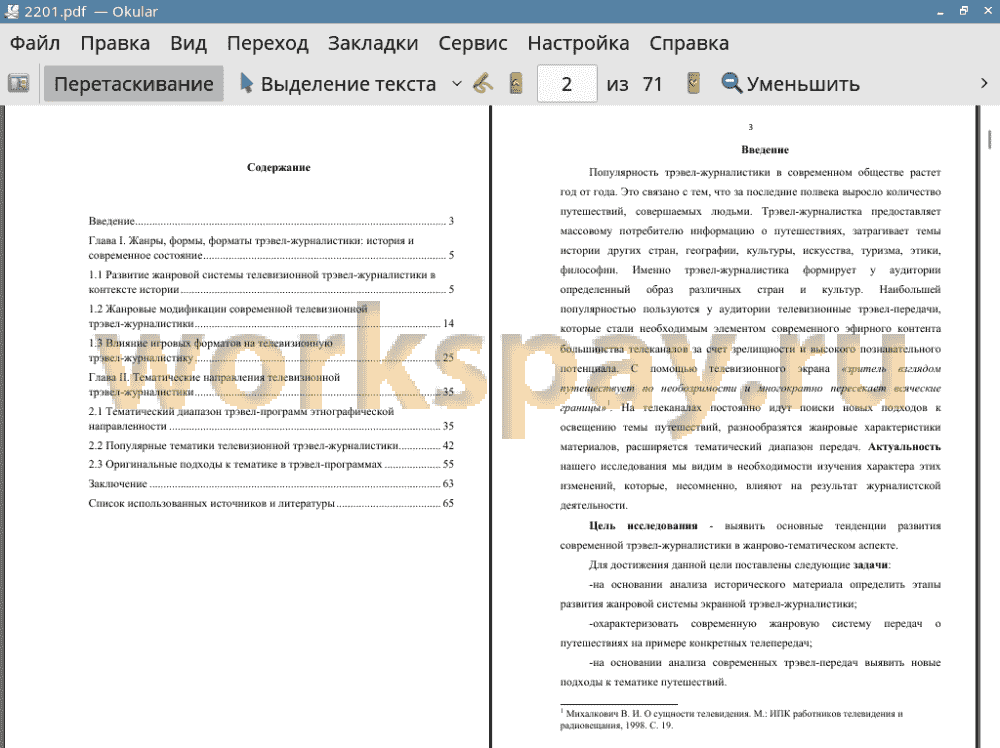Follow the Заключение contents entry
The height and width of the screenshot is (748, 1000).
tap(271, 484)
